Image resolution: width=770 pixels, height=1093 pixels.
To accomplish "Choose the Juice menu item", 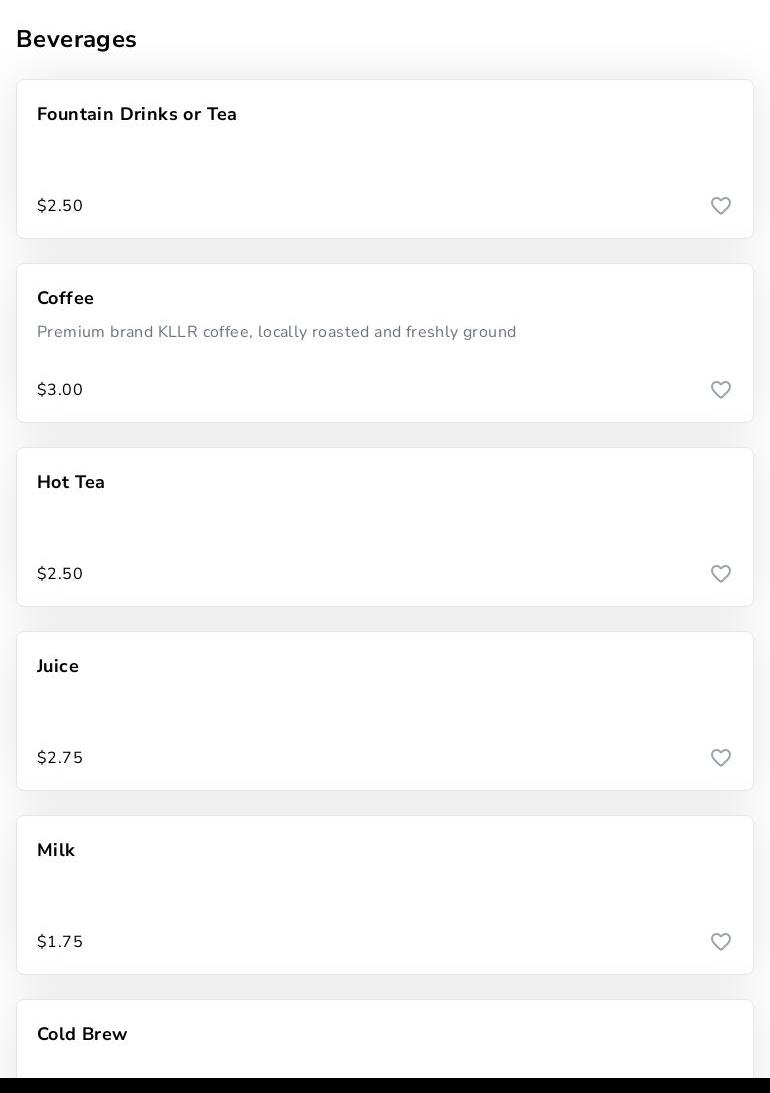I will coord(58,667).
